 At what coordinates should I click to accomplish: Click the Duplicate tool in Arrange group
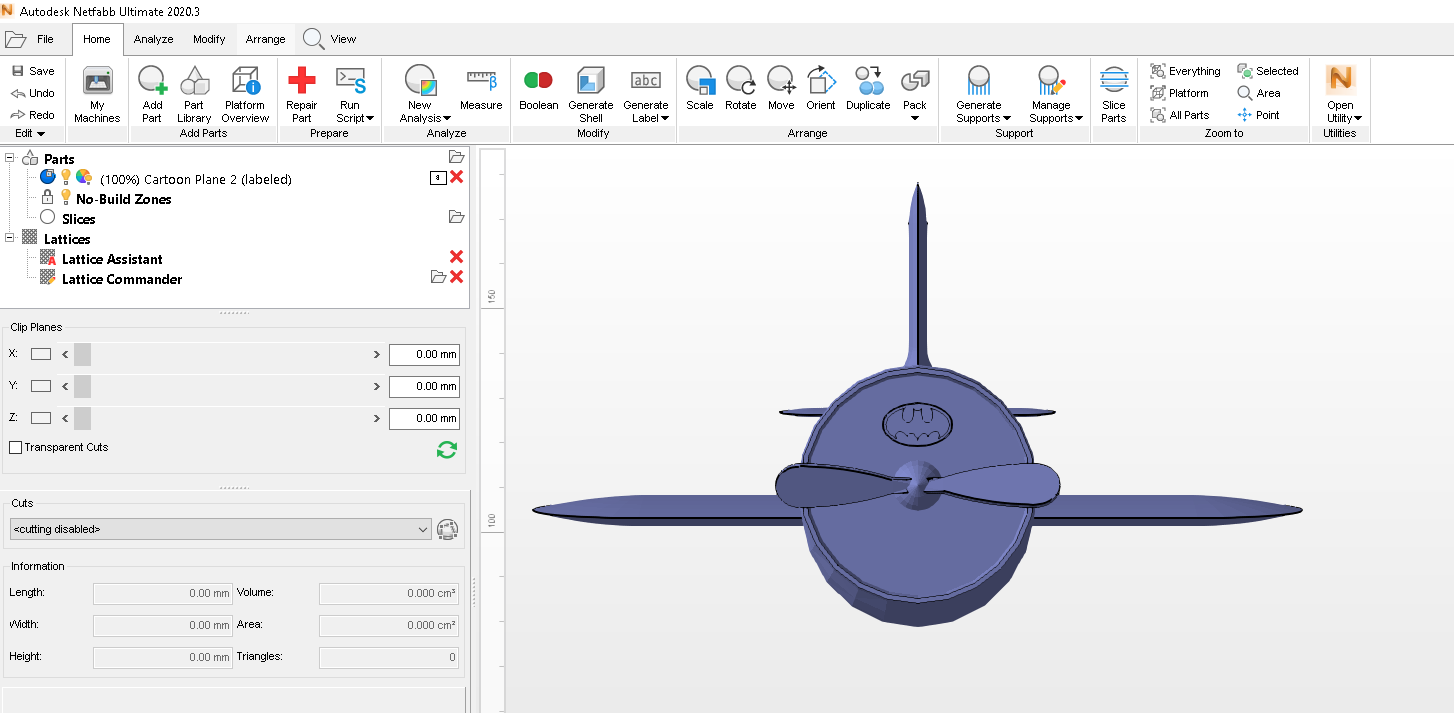click(x=868, y=90)
